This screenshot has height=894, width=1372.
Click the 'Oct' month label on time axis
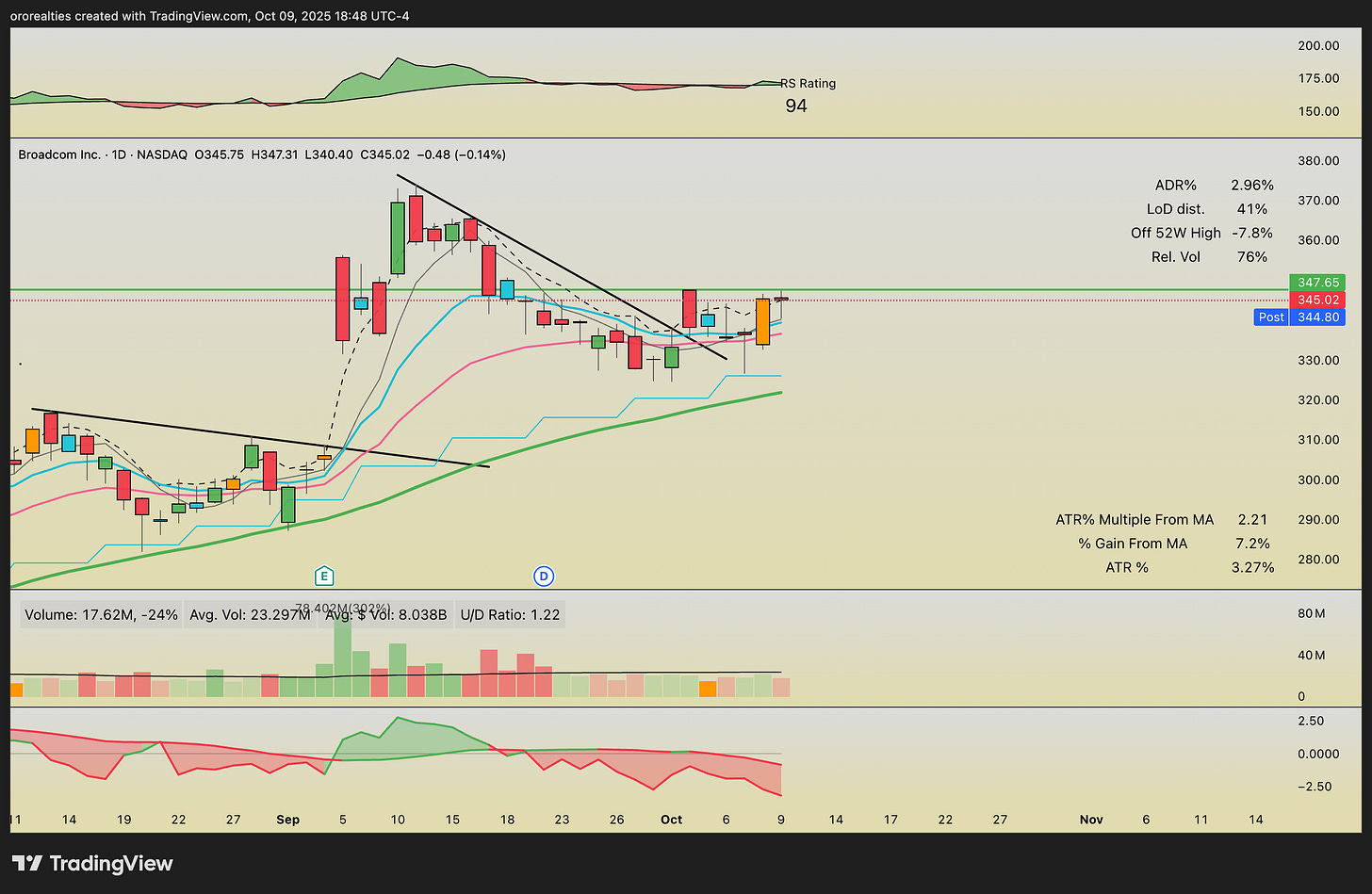click(672, 820)
